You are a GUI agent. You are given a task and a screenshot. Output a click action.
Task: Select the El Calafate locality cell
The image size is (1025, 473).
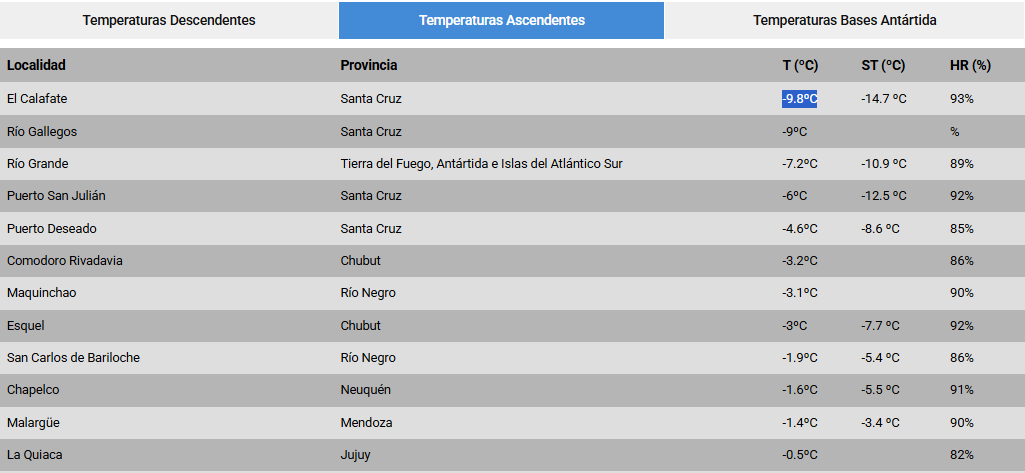click(37, 99)
